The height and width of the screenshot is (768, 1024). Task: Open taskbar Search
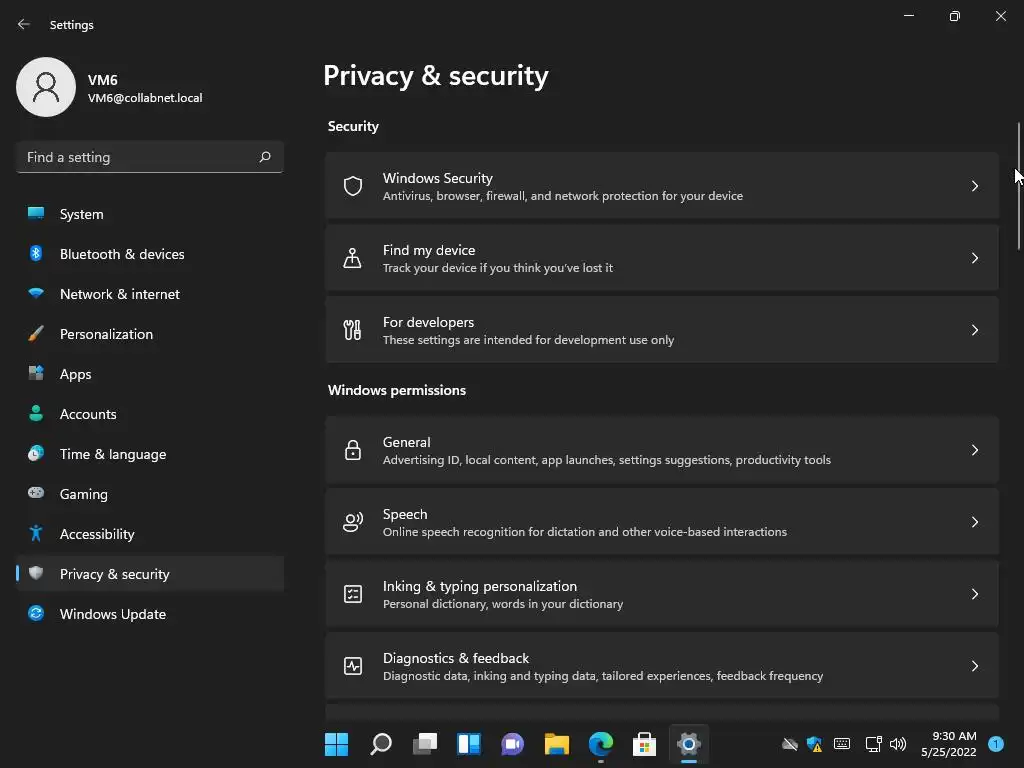[381, 744]
